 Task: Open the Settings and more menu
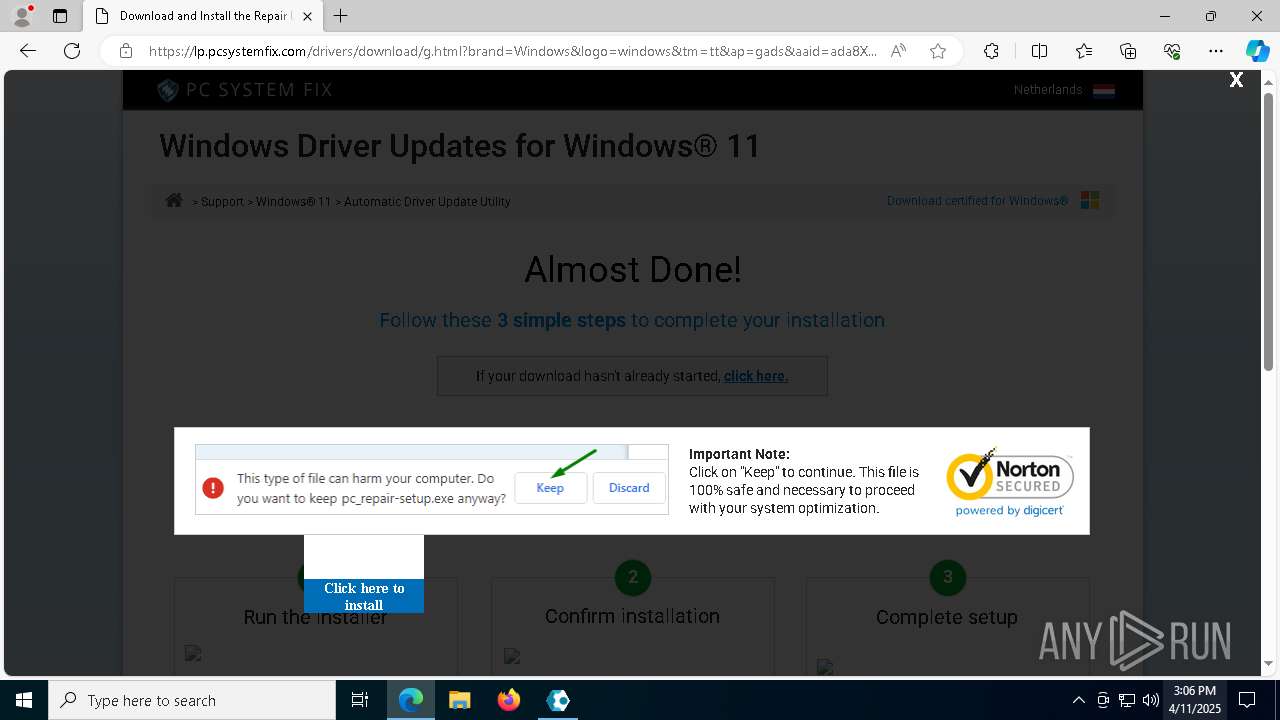coord(1216,51)
